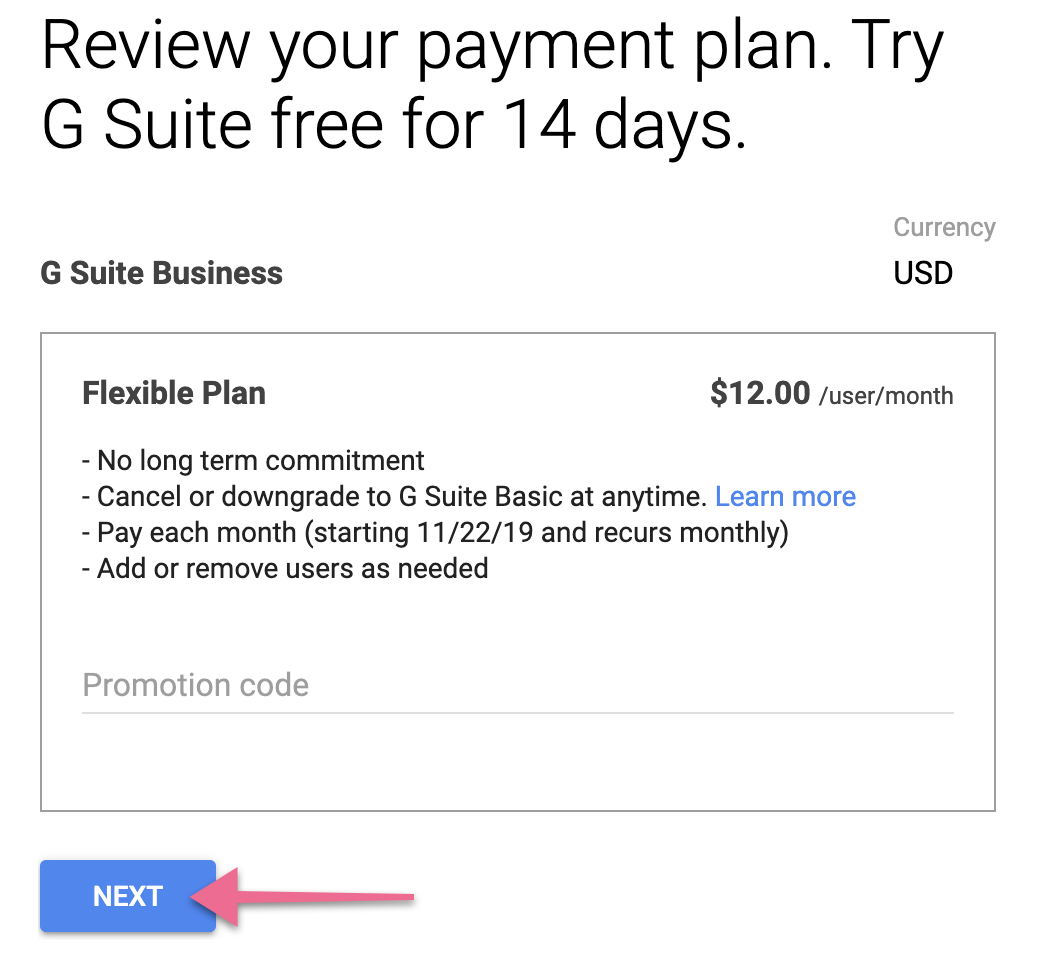Click the USD currency value
The height and width of the screenshot is (958, 1052).
923,273
